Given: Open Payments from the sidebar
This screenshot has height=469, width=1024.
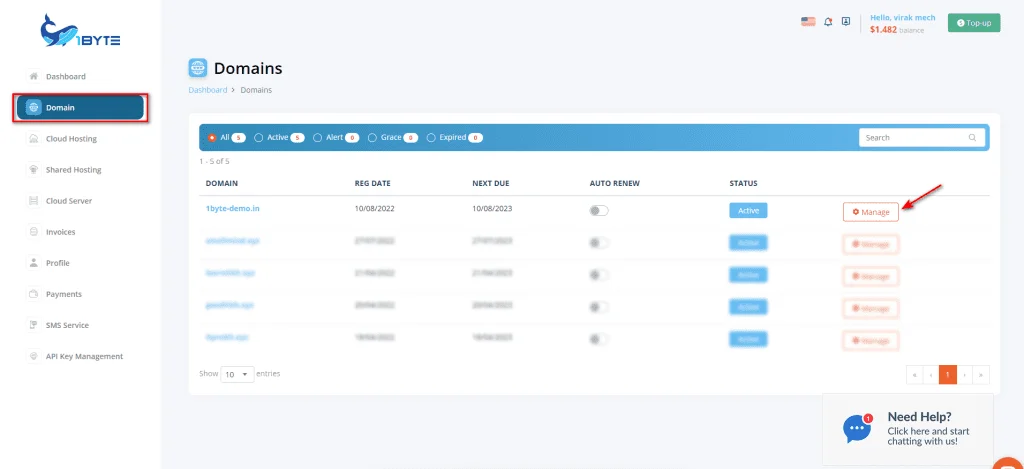Looking at the screenshot, I should [63, 294].
